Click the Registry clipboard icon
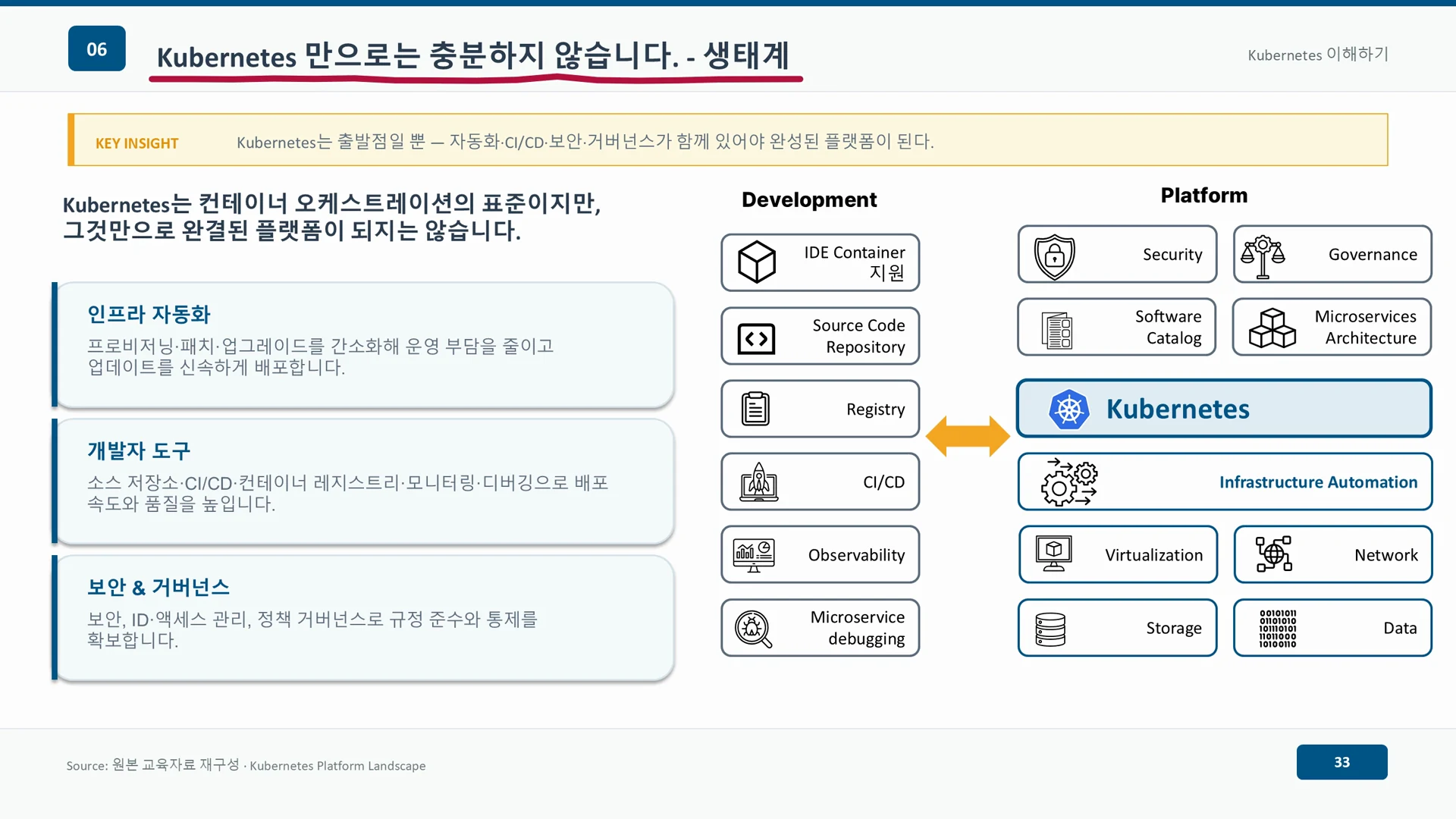Screen dimensions: 1456x819 [x=755, y=409]
